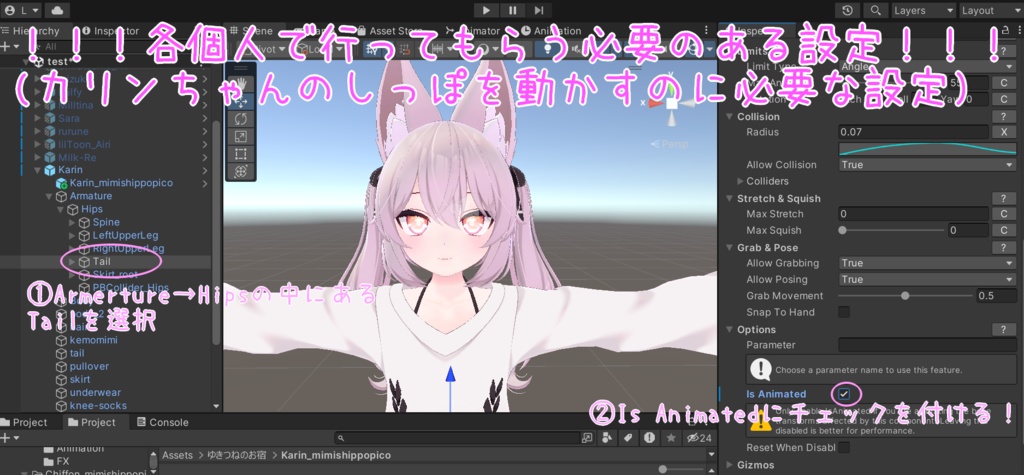Open the Allow Posing dropdown
This screenshot has height=475, width=1024.
pos(927,279)
